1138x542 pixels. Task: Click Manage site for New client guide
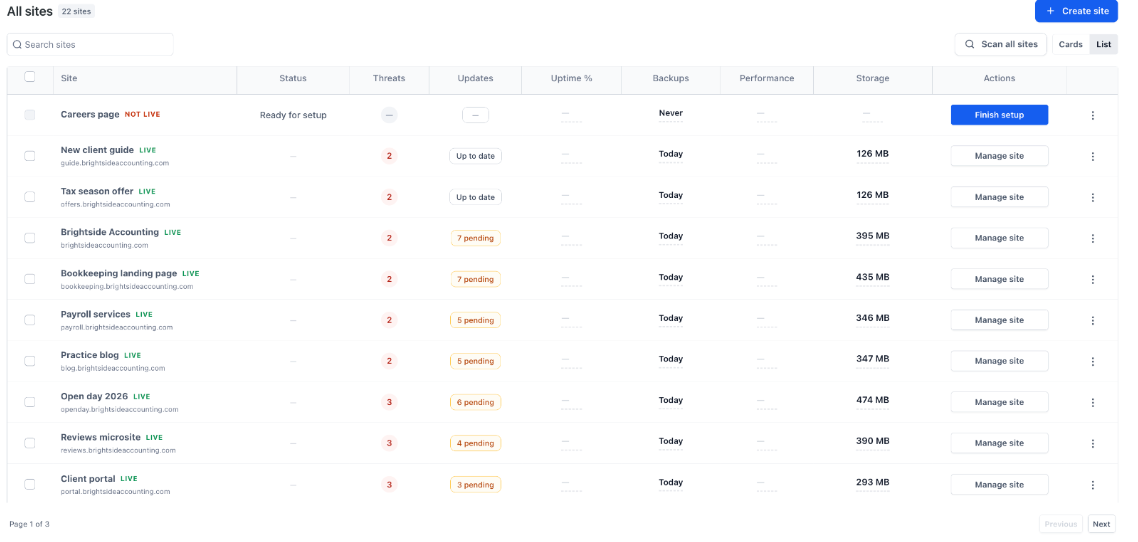999,156
